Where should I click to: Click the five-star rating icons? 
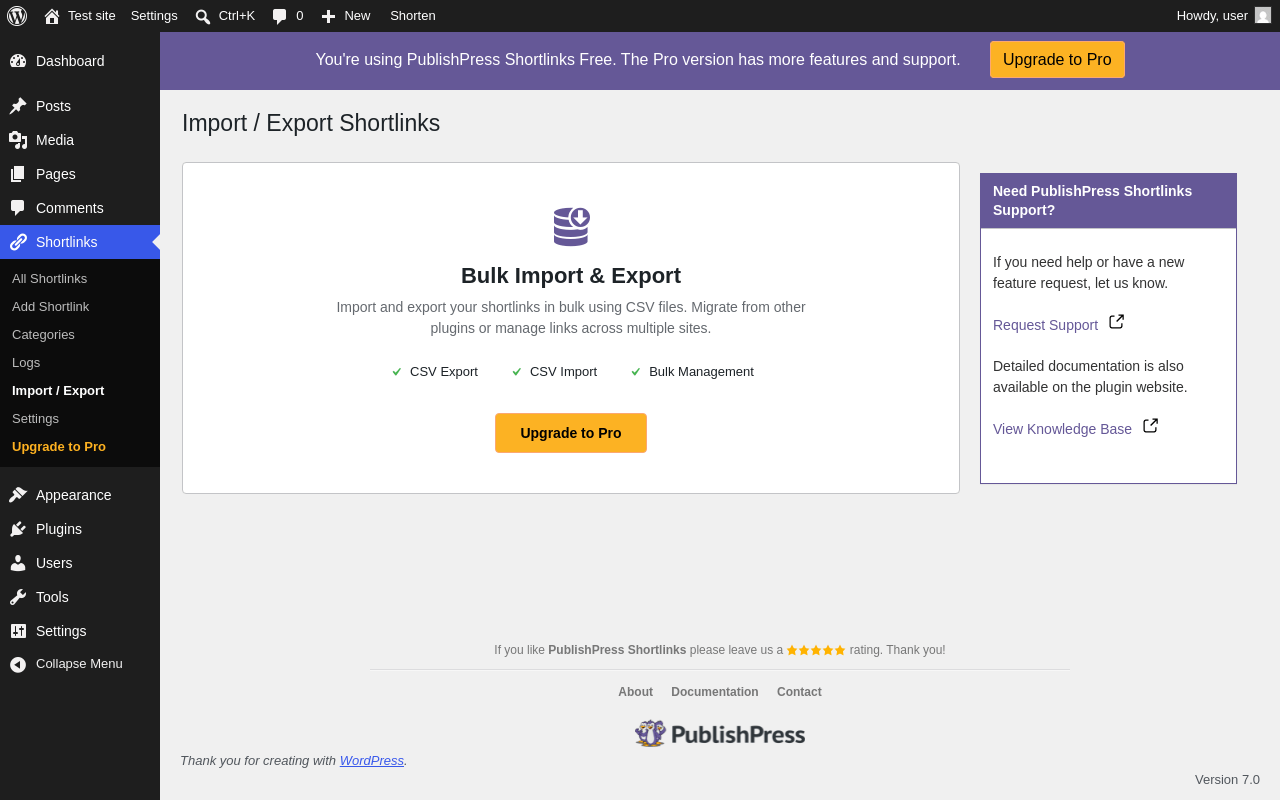coord(816,650)
